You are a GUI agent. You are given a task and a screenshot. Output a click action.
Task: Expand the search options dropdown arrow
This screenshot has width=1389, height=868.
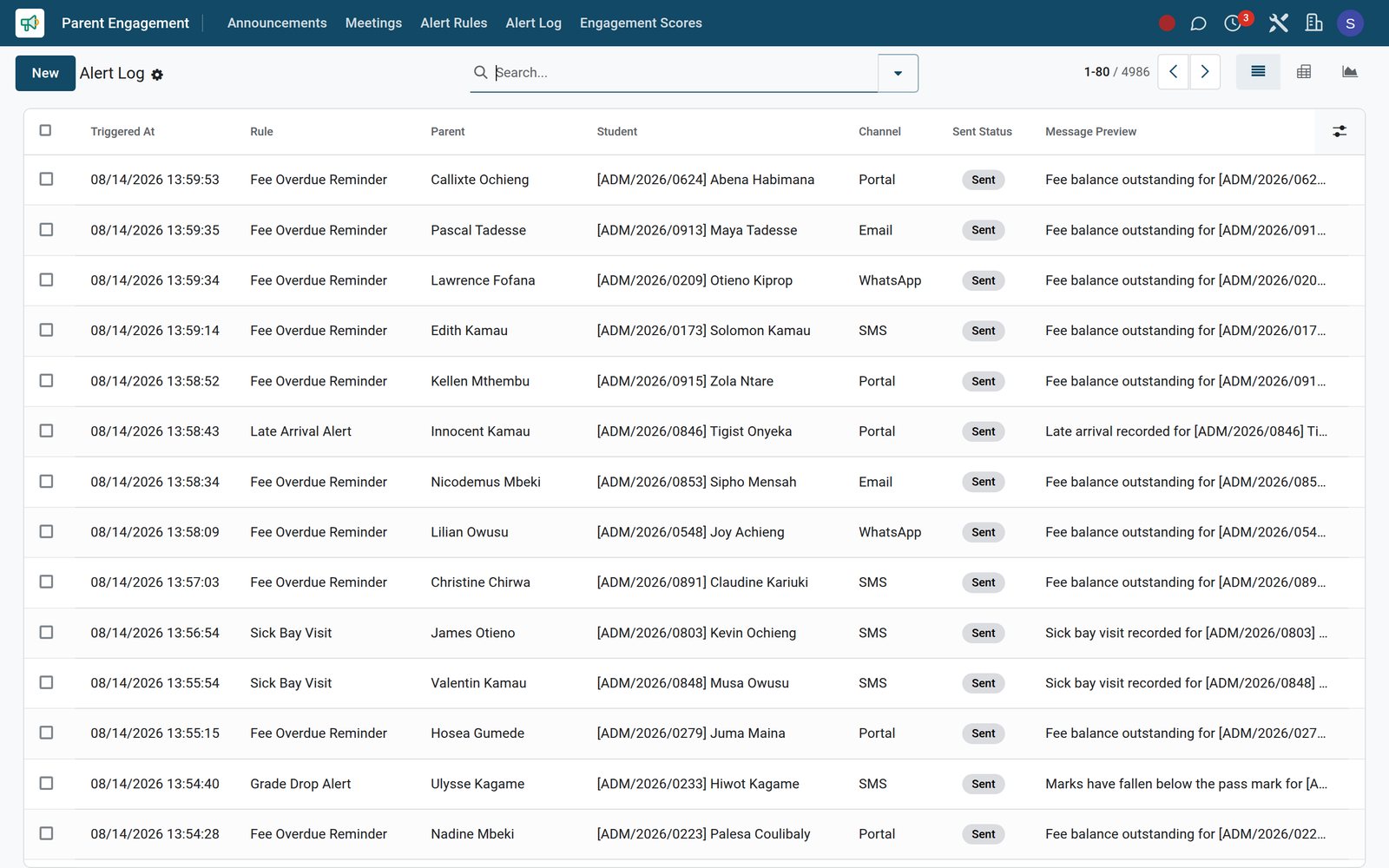[898, 73]
